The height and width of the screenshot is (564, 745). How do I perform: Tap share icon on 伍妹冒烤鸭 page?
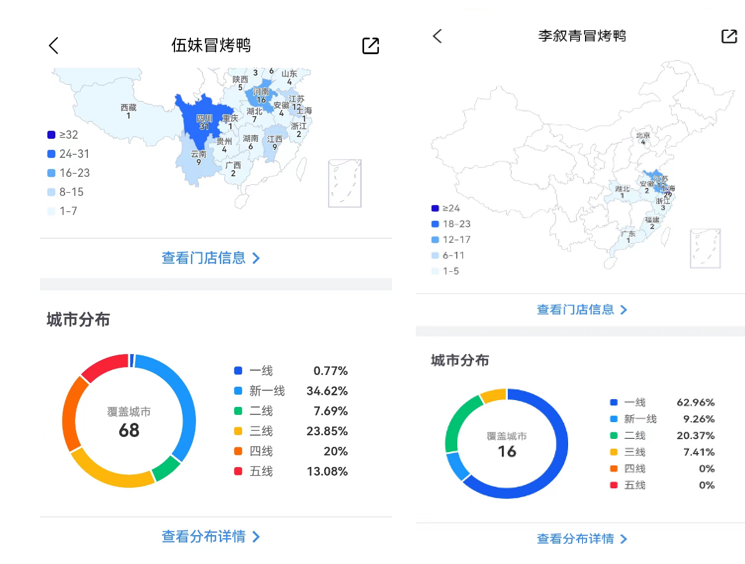[x=370, y=45]
